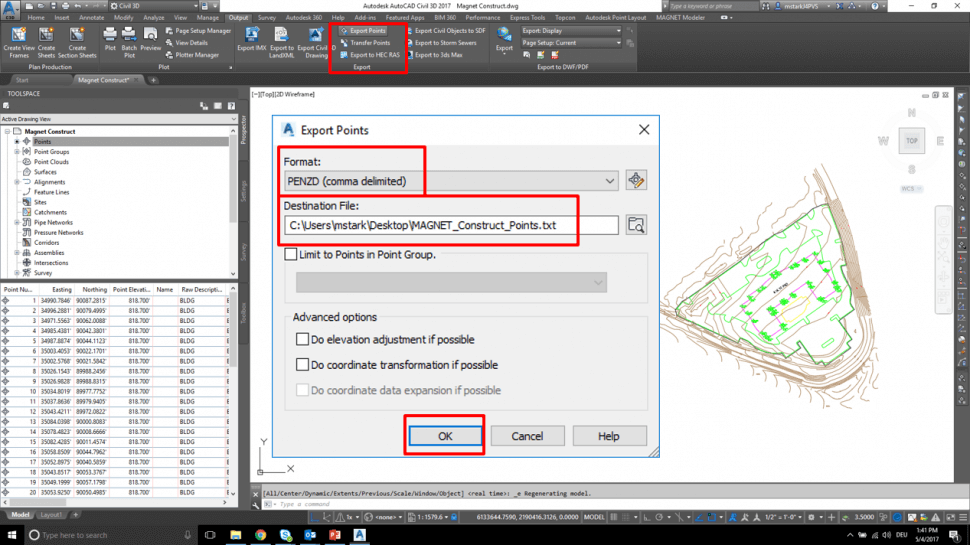Open the Plotter Manager
970x545 pixels.
click(x=192, y=55)
